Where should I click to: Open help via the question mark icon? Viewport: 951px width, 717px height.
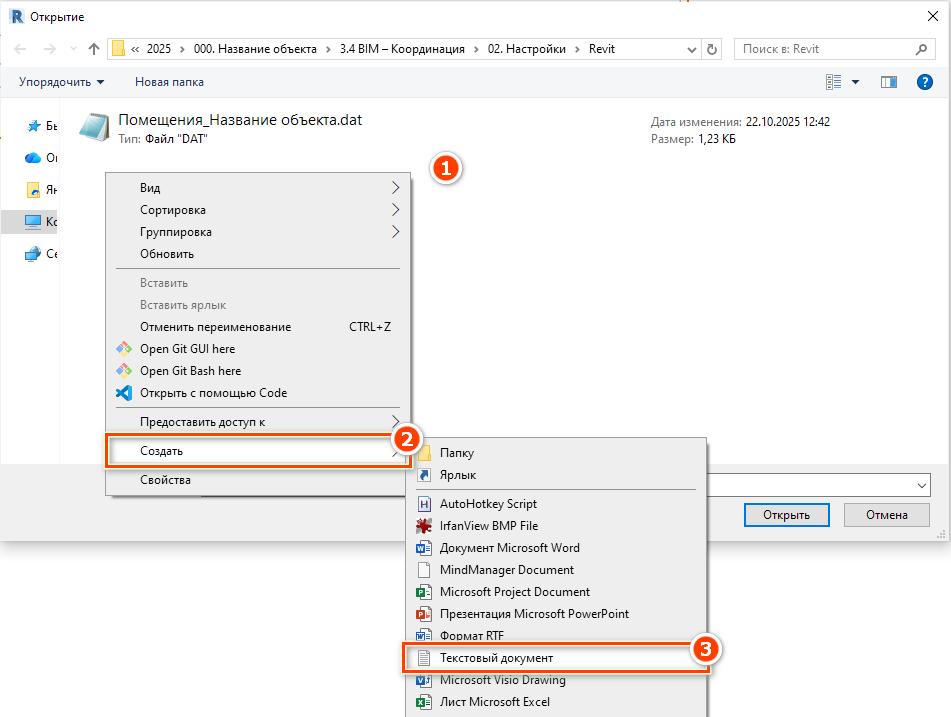[925, 82]
